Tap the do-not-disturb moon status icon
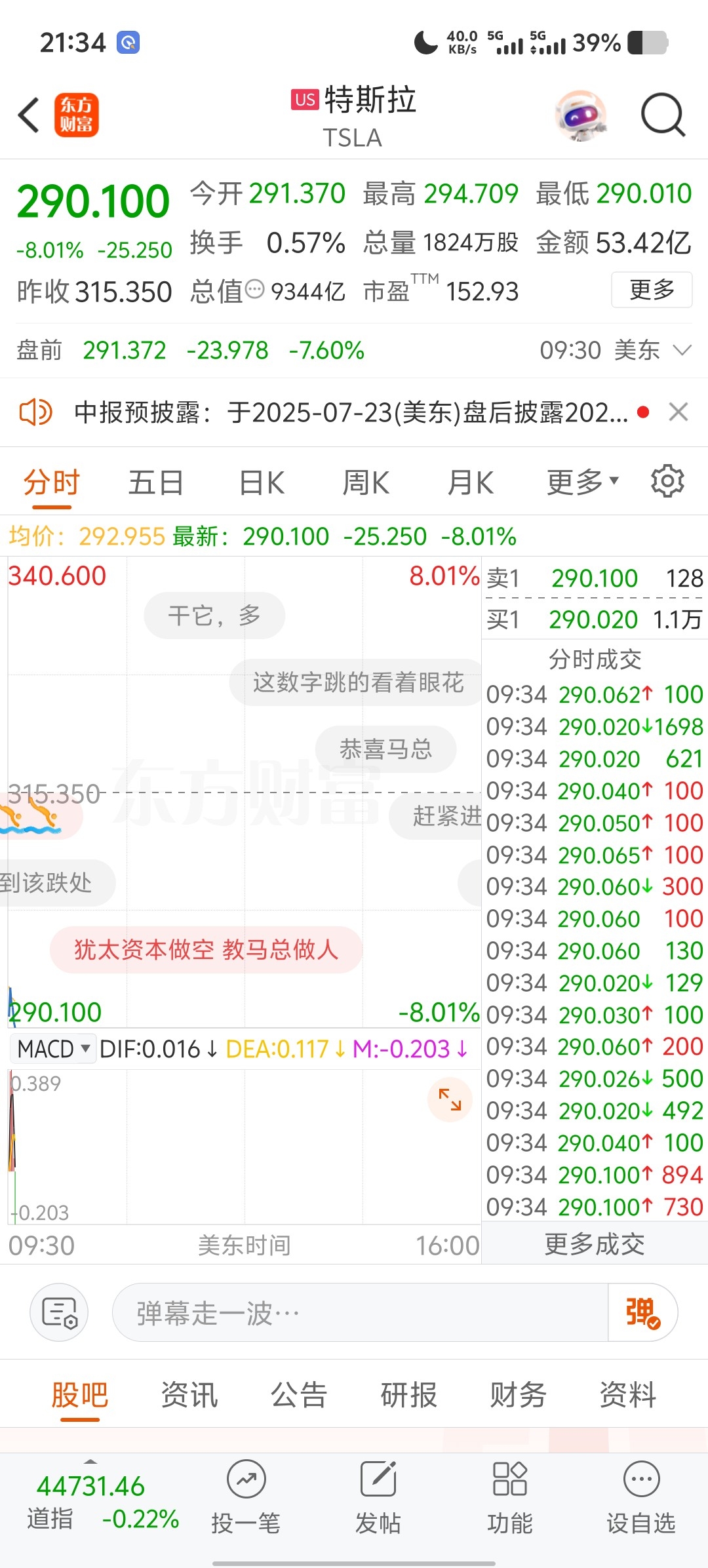The width and height of the screenshot is (708, 1568). pos(425,43)
